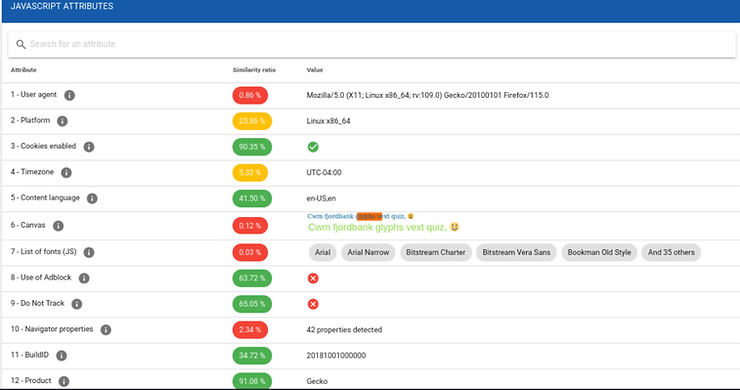Click the 34.72 % BuildID badge
The image size is (740, 390).
pyautogui.click(x=252, y=356)
